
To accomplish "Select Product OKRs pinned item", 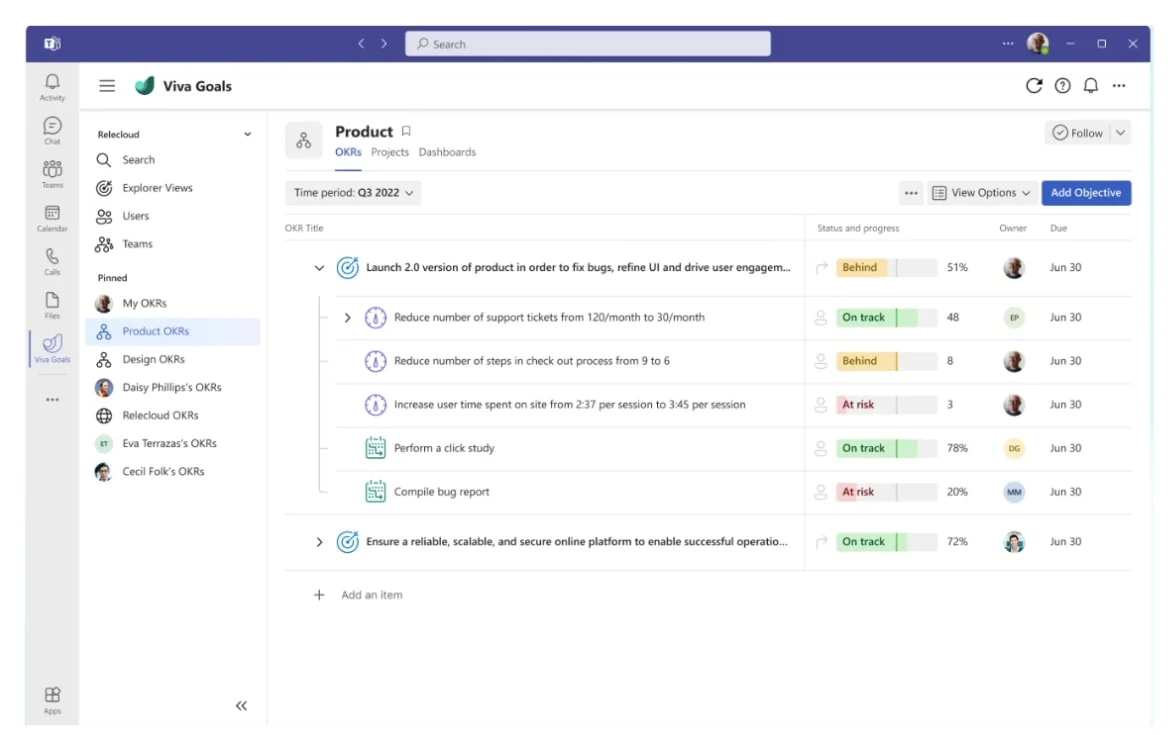I will click(173, 331).
